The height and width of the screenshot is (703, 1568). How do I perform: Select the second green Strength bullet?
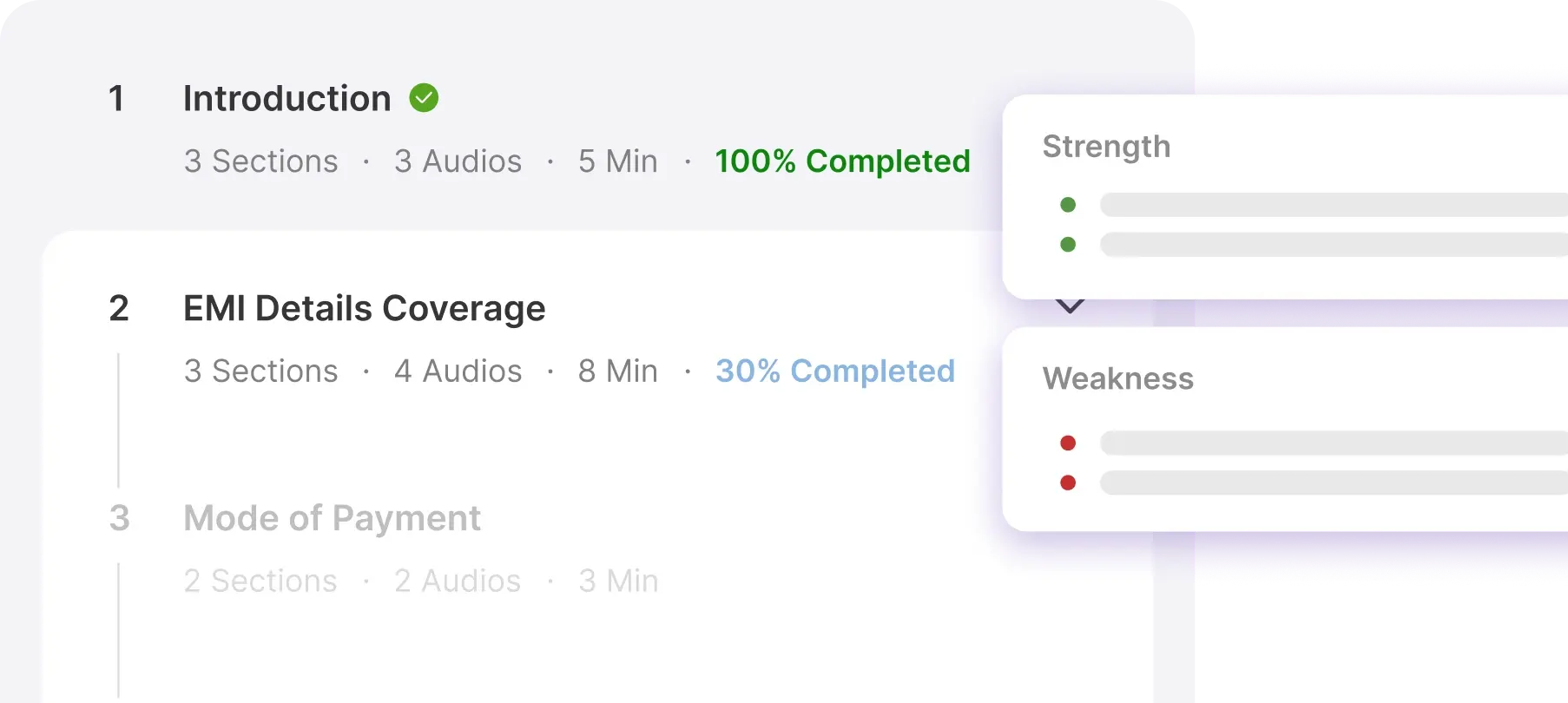tap(1068, 245)
